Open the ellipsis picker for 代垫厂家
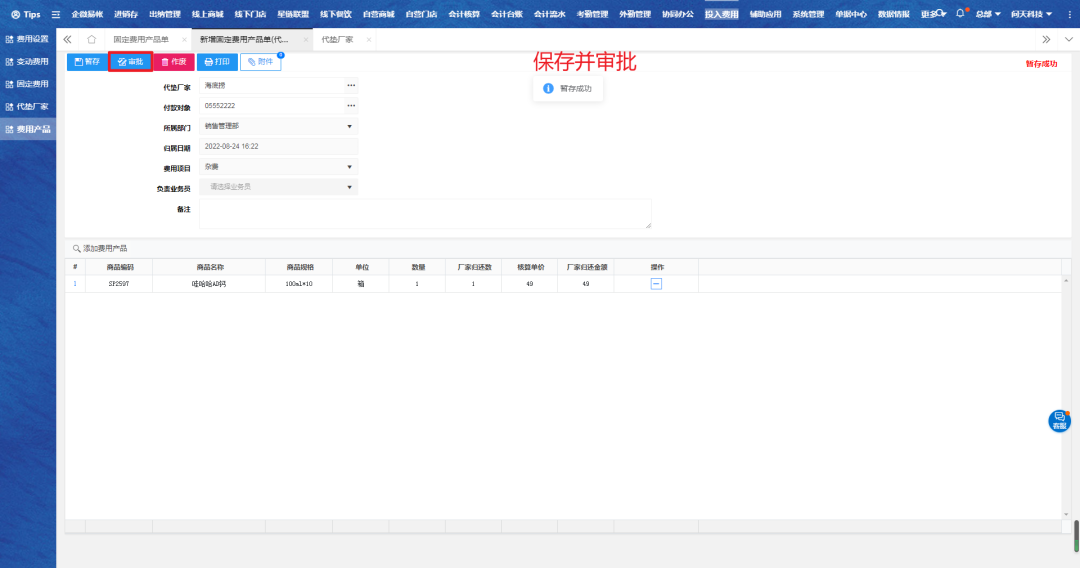Screen dimensions: 1080x568 [351, 86]
